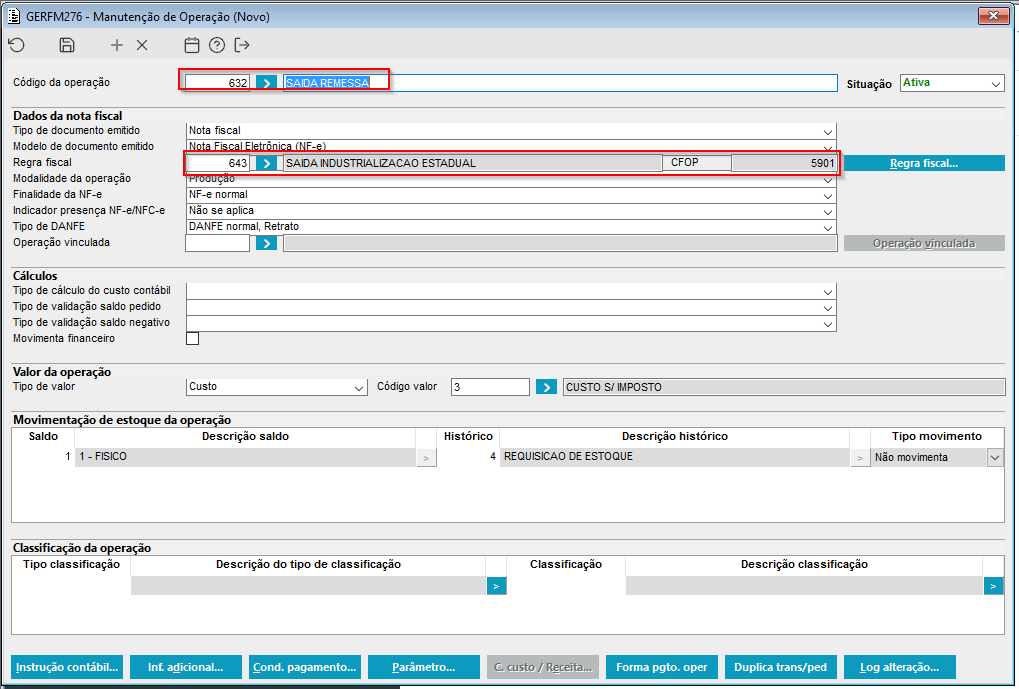Open the Inf. adicional... button
1019x689 pixels.
[x=186, y=667]
